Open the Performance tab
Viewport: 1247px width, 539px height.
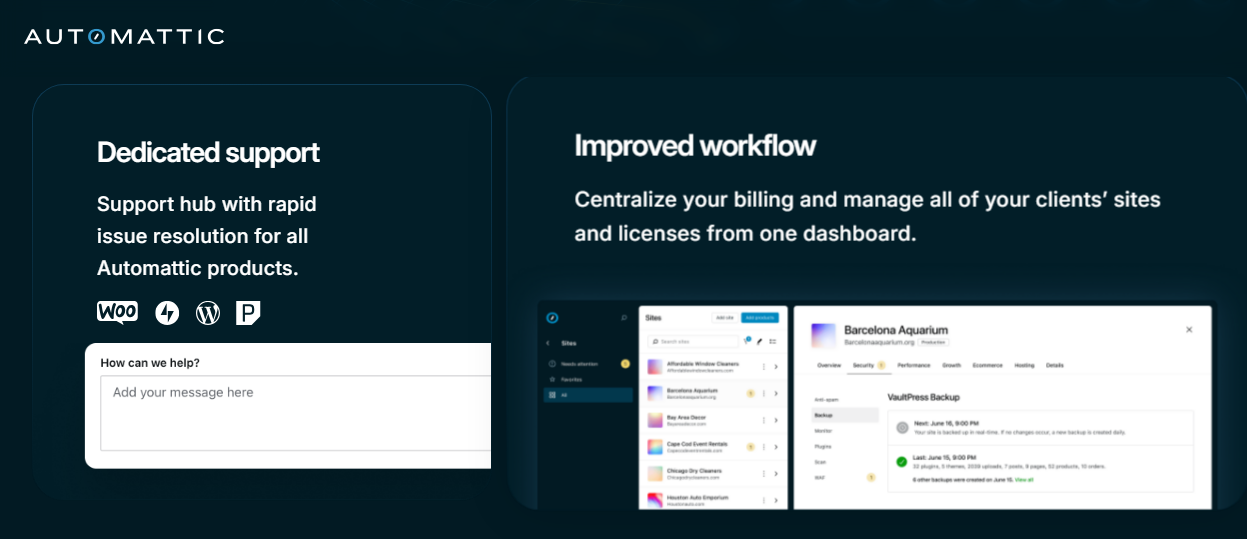(x=913, y=365)
